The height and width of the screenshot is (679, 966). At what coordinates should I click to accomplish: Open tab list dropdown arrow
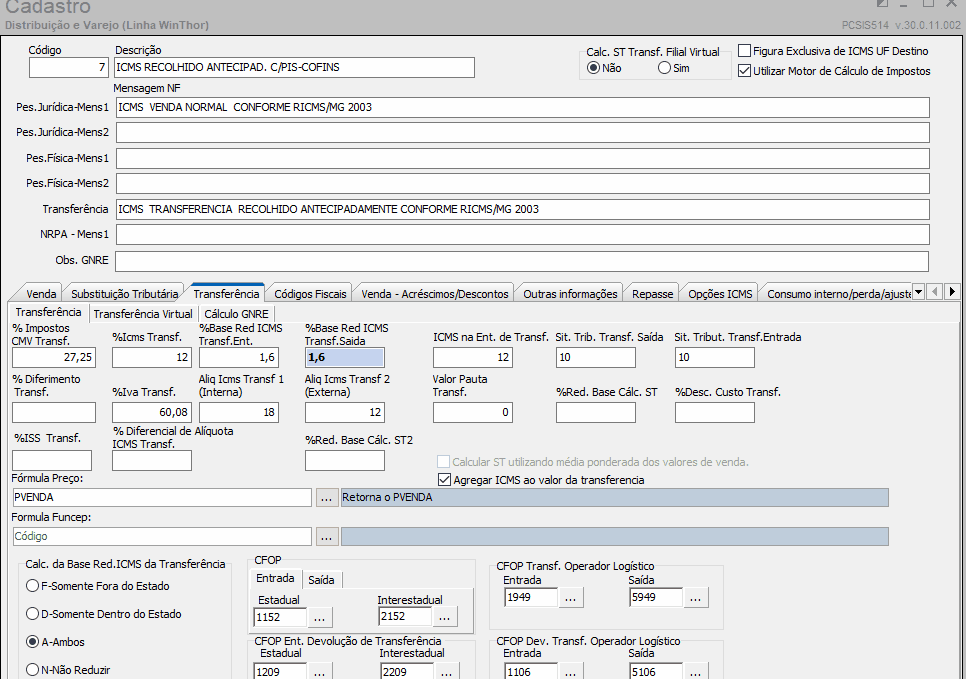click(x=918, y=291)
